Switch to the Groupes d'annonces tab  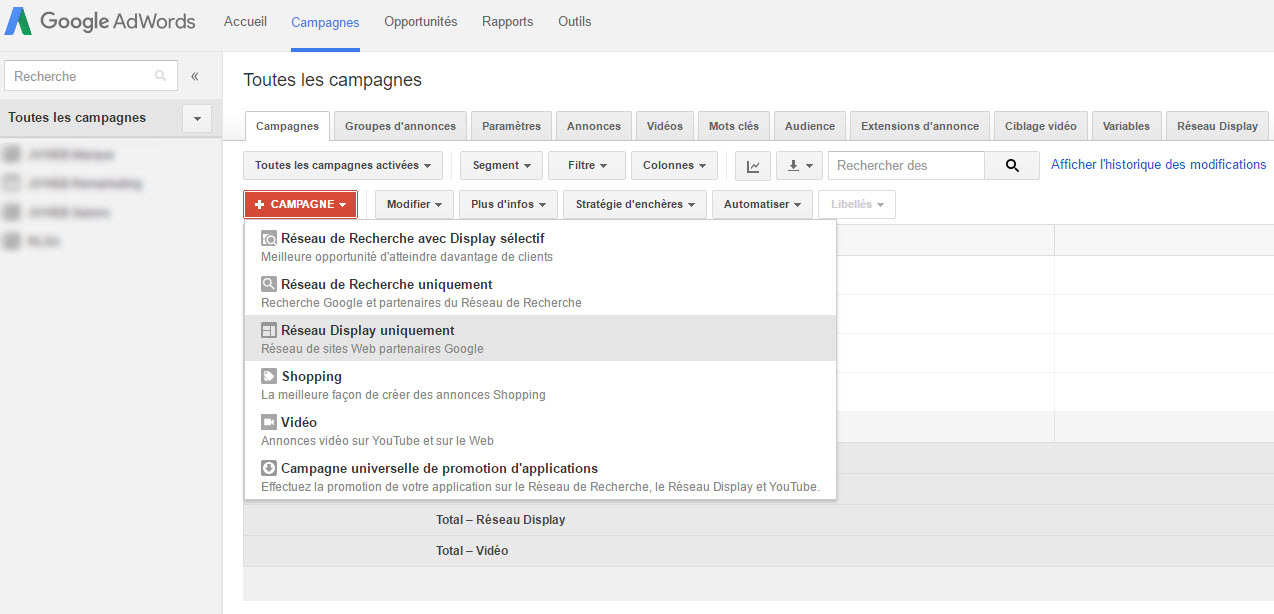pos(400,126)
